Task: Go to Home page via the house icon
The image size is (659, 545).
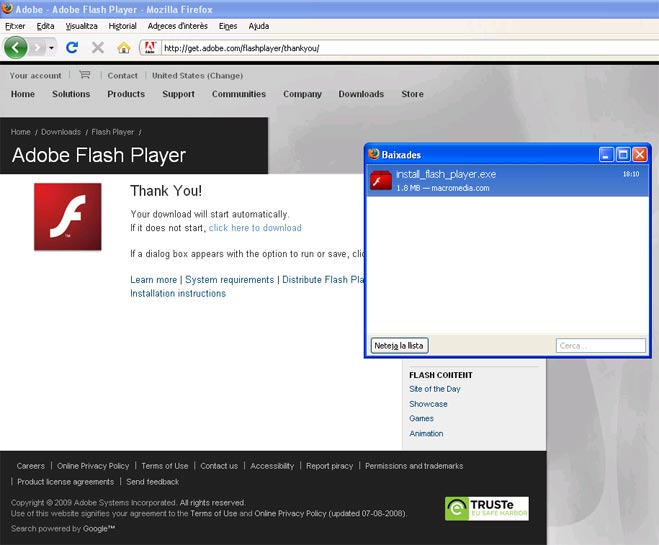Action: point(123,47)
